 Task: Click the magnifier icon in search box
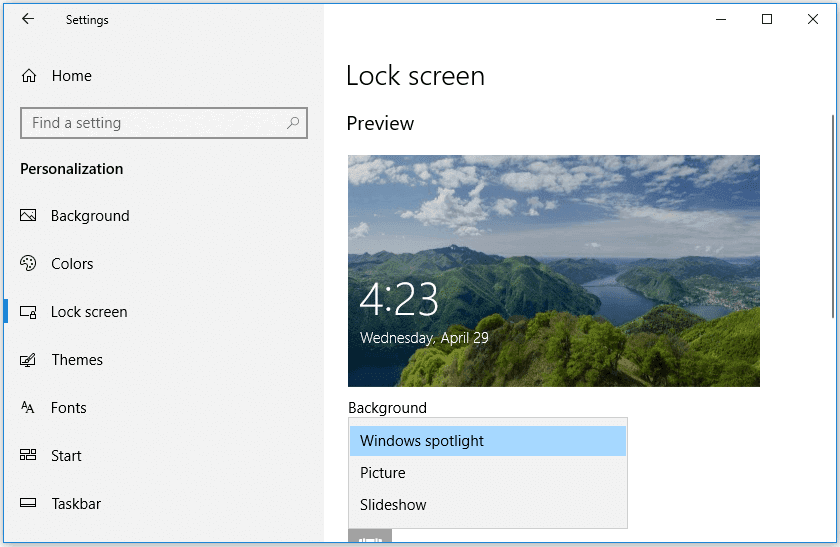click(293, 123)
